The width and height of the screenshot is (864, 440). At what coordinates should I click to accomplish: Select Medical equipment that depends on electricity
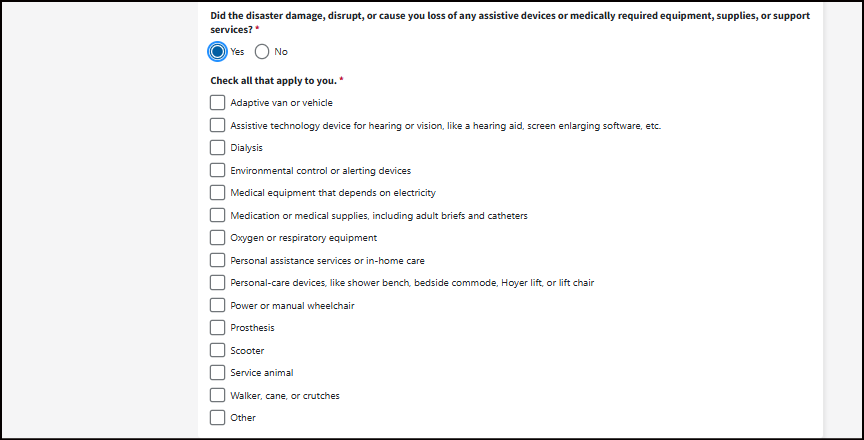[x=218, y=192]
